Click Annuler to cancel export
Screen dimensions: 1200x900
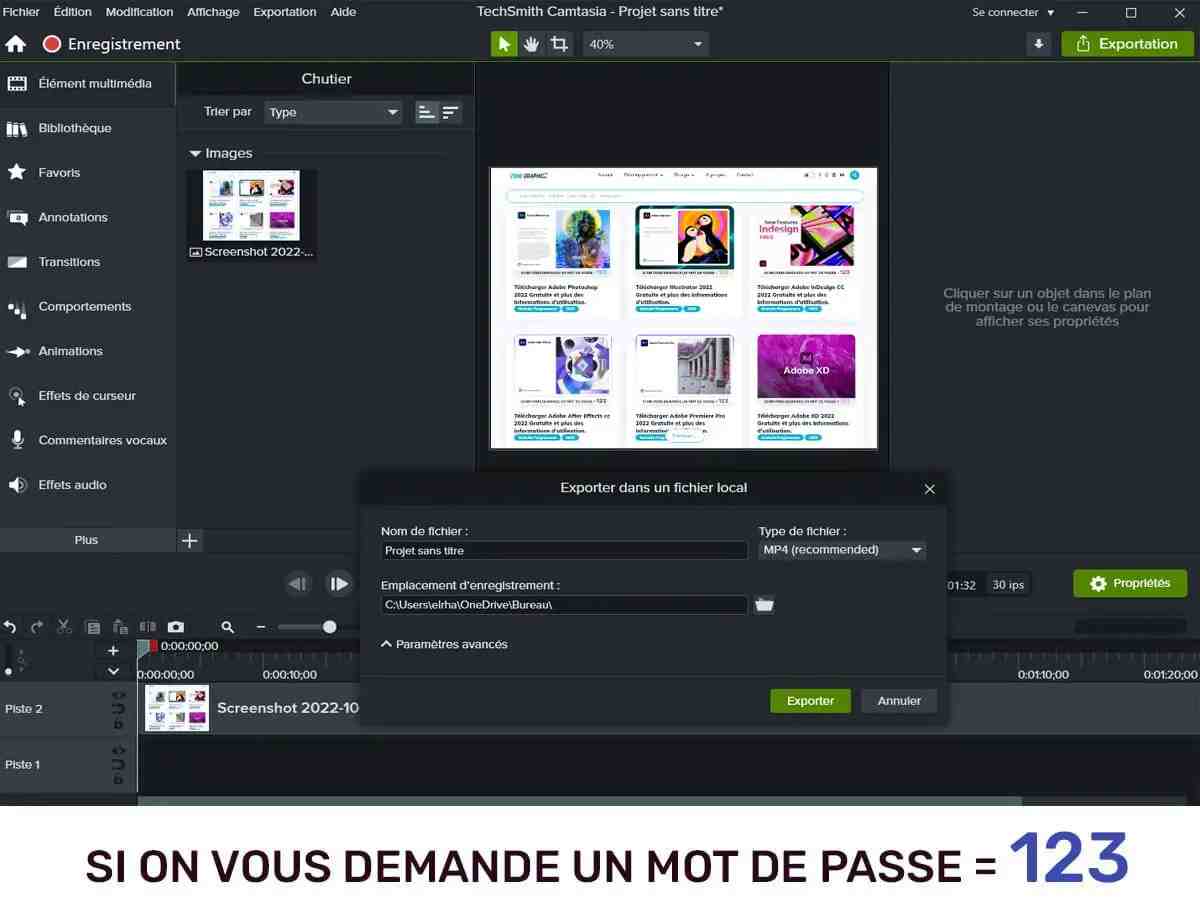[899, 701]
